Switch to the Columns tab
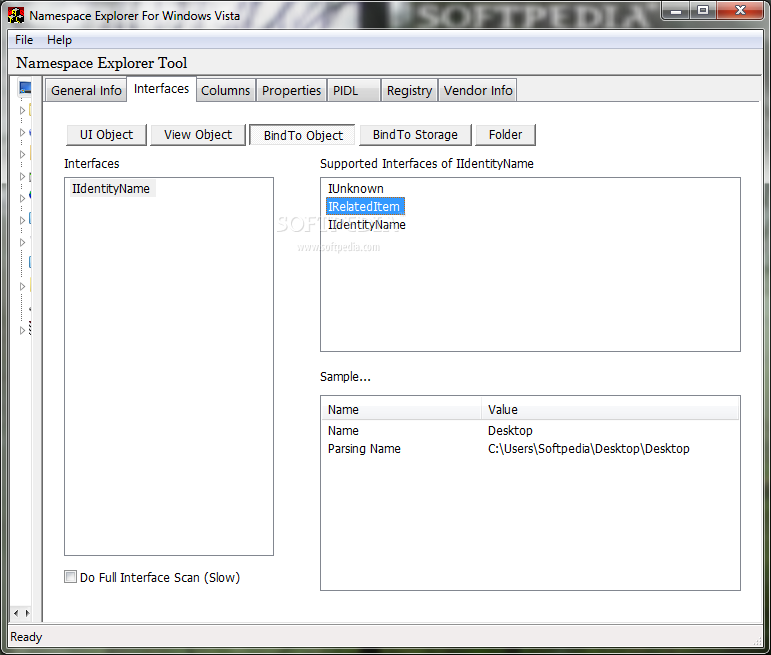This screenshot has height=655, width=771. pyautogui.click(x=226, y=90)
